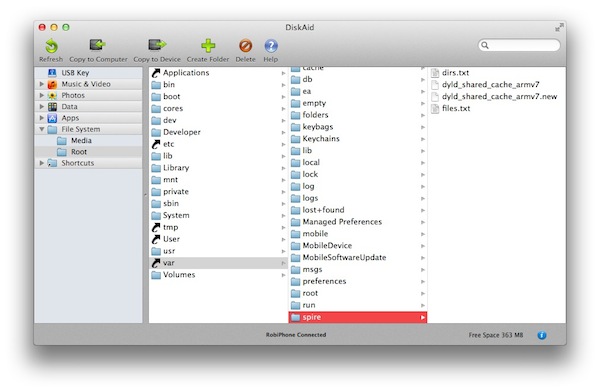The width and height of the screenshot is (600, 392).
Task: Click the files.txt document icon
Action: [x=435, y=108]
